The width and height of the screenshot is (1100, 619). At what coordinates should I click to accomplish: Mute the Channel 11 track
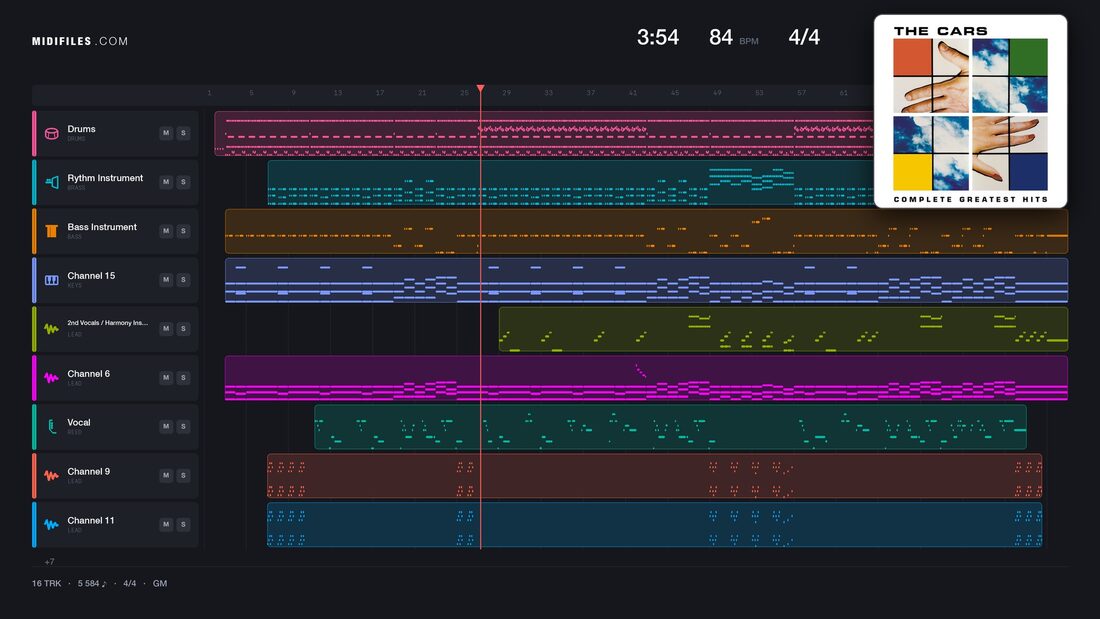pyautogui.click(x=166, y=524)
